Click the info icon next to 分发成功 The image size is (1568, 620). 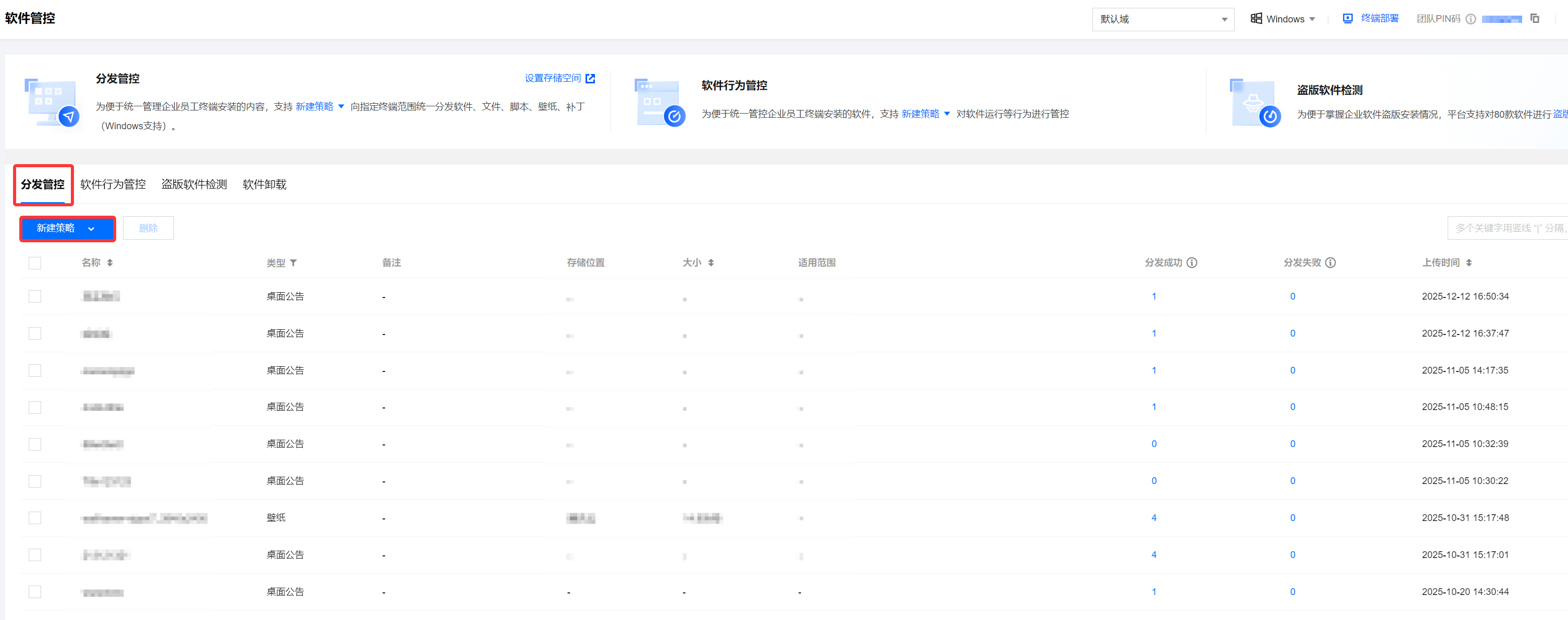(x=1192, y=263)
